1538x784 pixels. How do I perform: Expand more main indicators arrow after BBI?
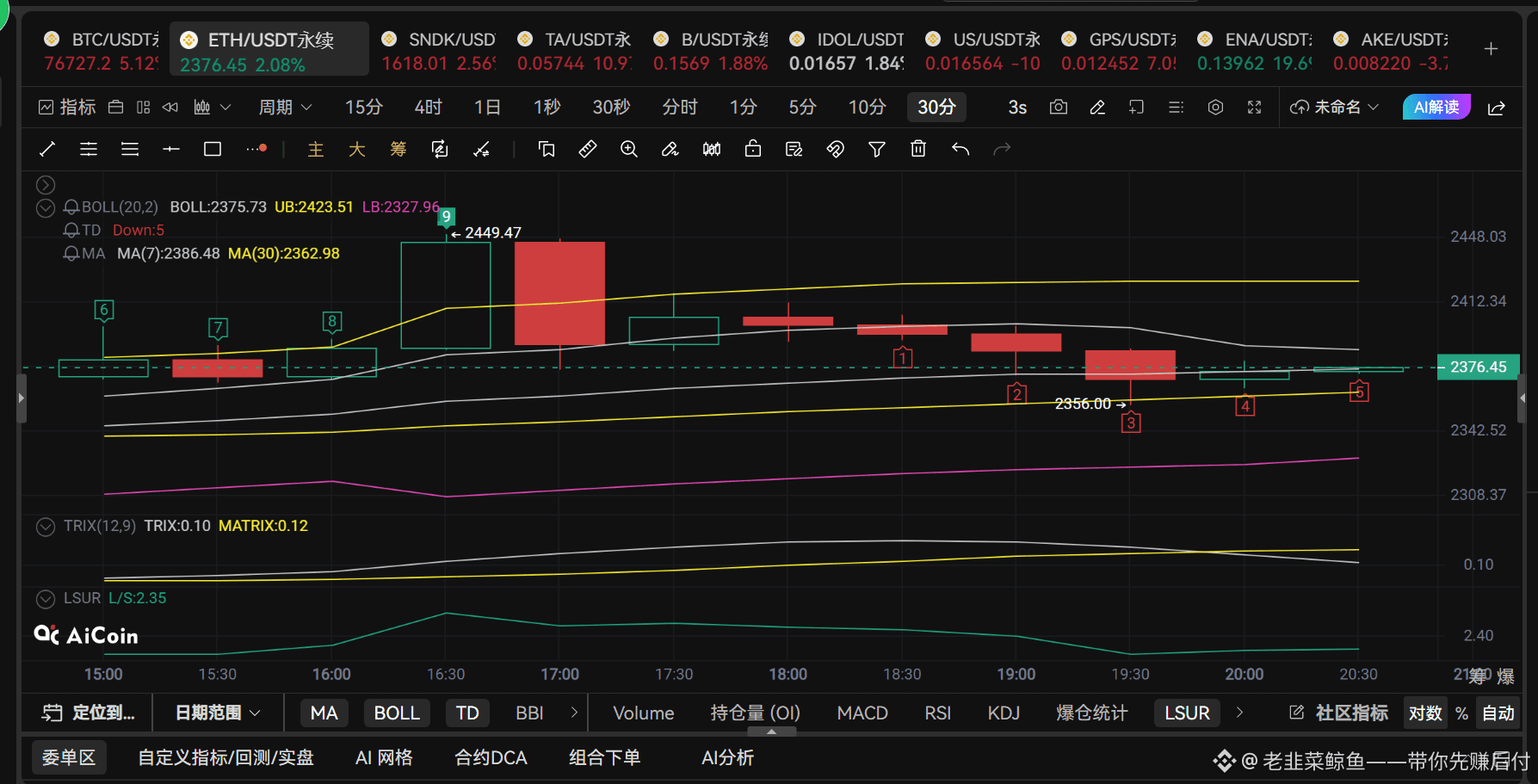(x=574, y=713)
